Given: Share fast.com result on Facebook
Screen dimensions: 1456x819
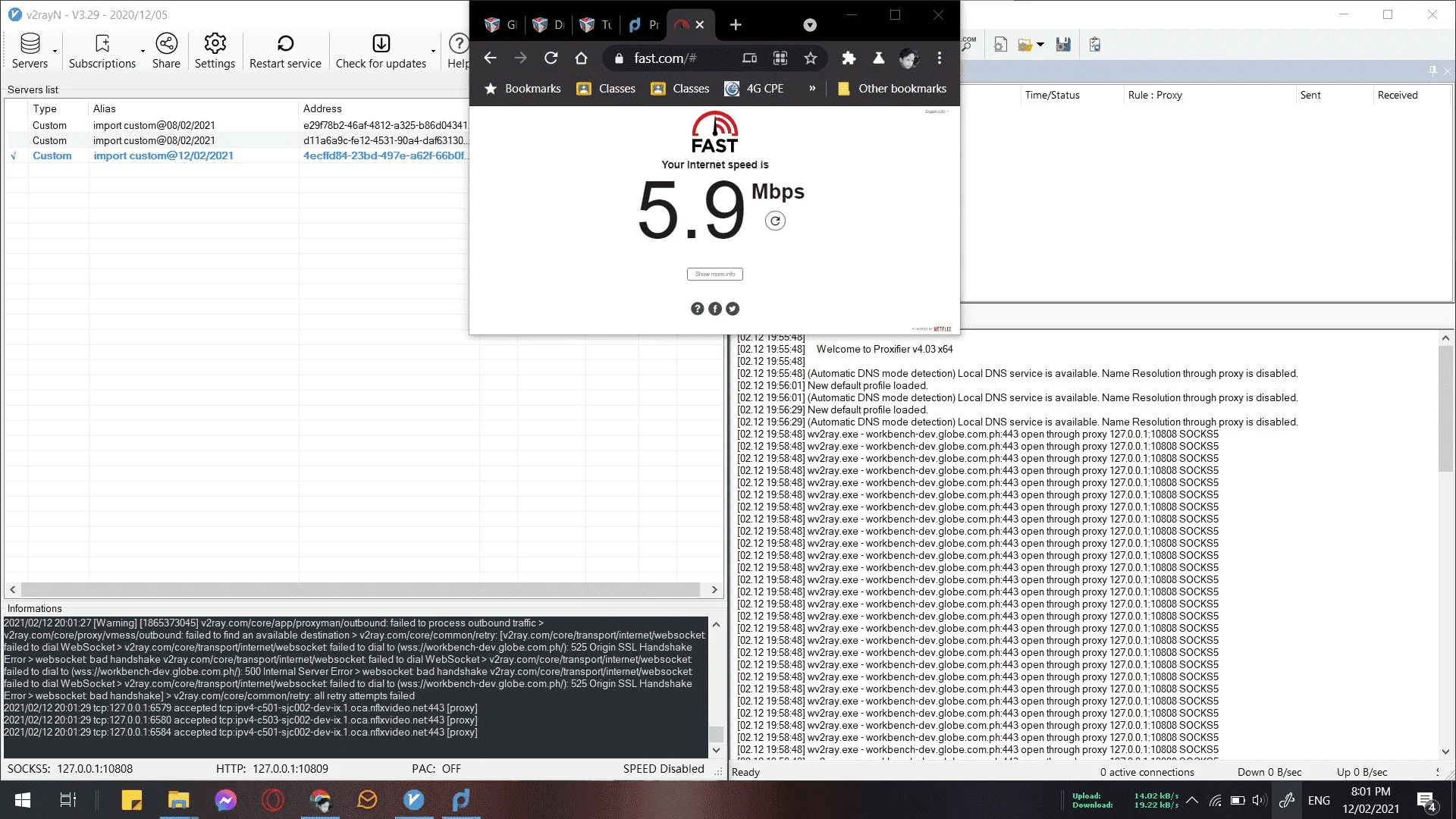Looking at the screenshot, I should (x=715, y=309).
